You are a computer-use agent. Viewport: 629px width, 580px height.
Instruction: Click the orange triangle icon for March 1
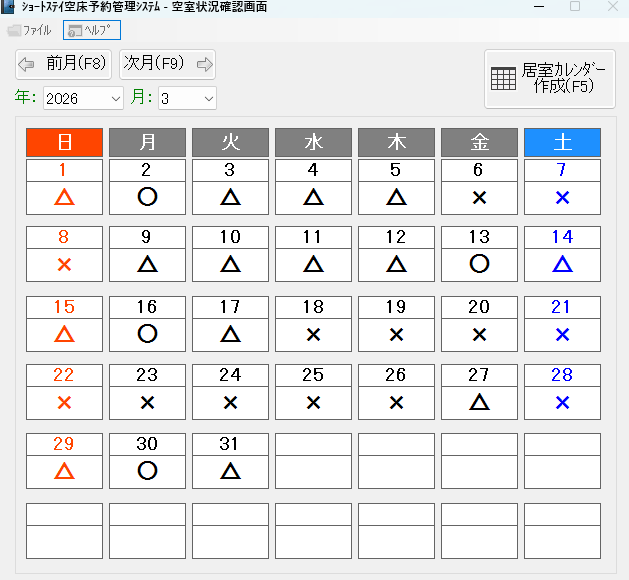(64, 197)
